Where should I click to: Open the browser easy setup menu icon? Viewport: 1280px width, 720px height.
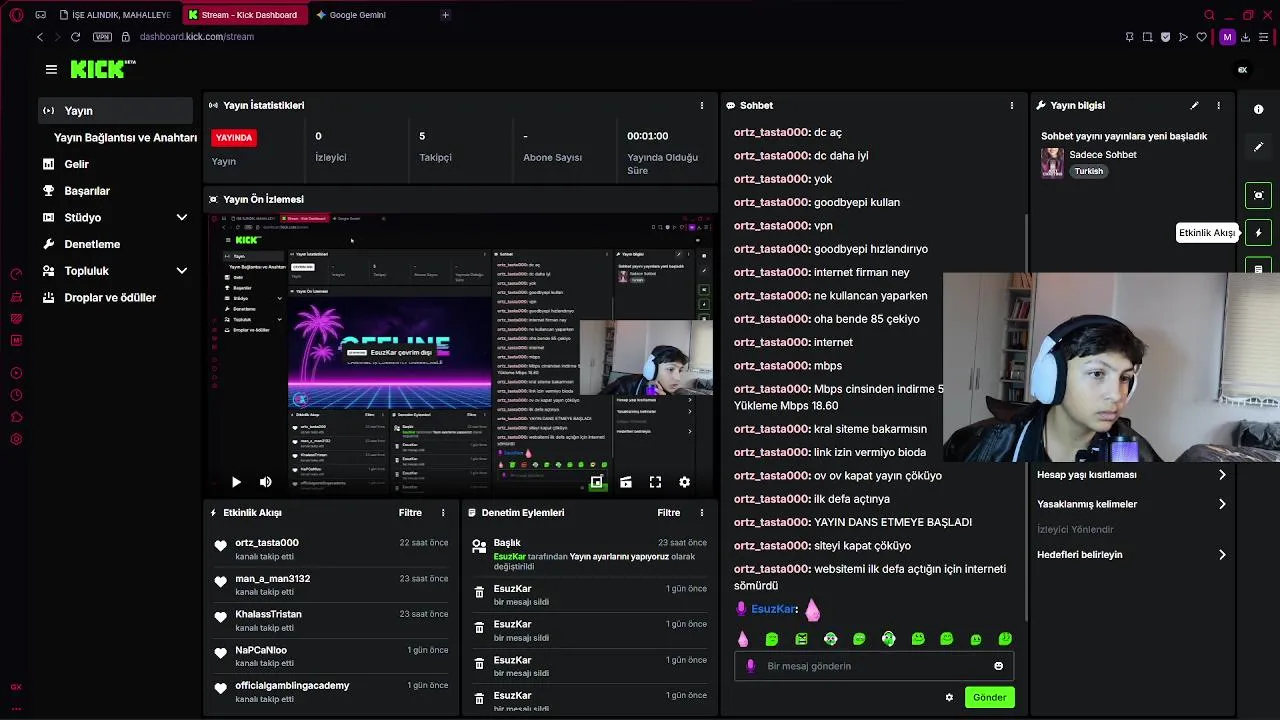1263,37
